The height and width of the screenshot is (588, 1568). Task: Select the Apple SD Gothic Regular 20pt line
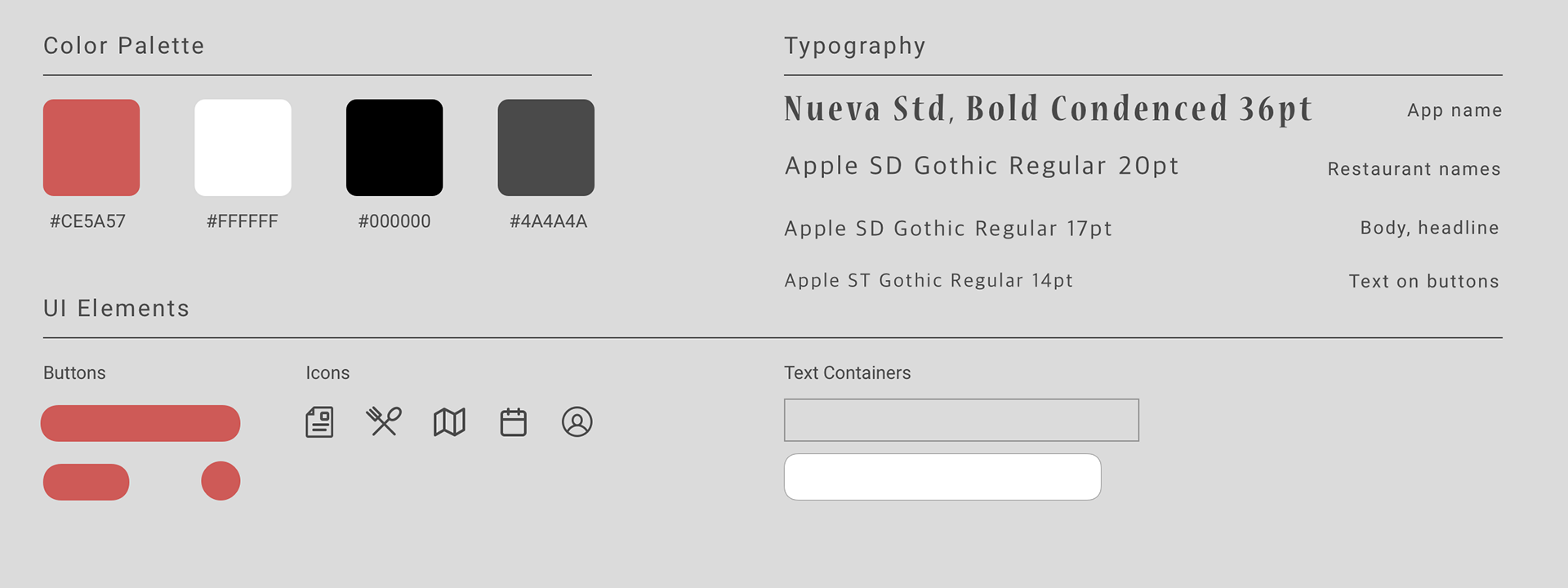[x=982, y=166]
